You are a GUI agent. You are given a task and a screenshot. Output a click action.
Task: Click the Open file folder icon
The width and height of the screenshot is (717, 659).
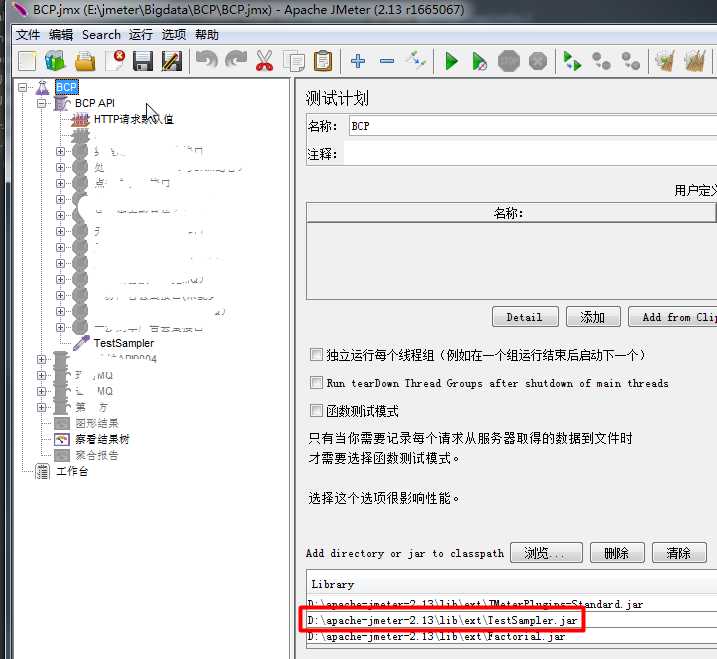coord(85,61)
